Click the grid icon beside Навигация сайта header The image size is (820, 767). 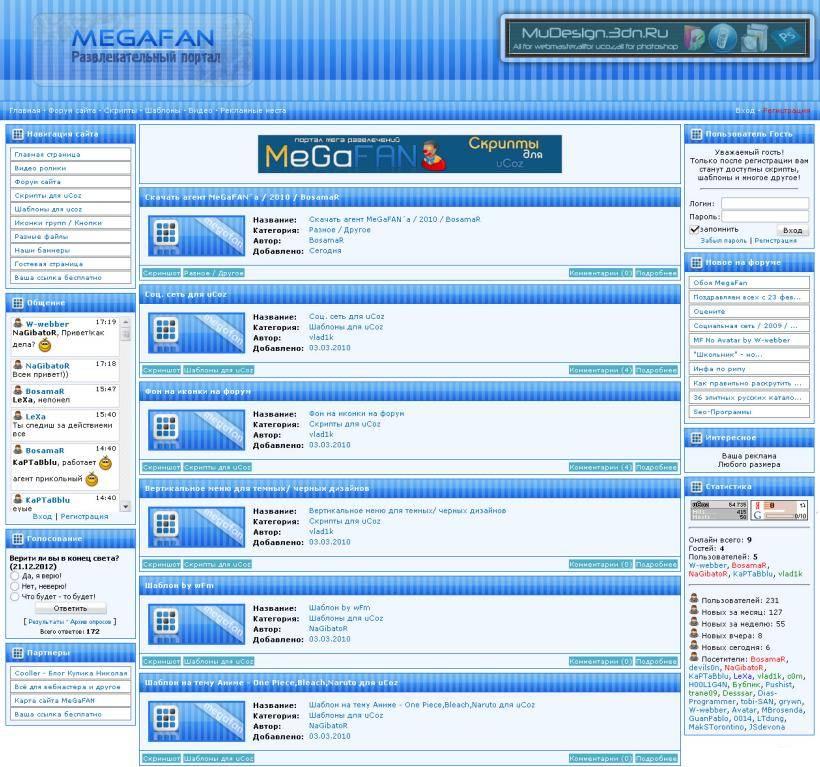[x=18, y=134]
